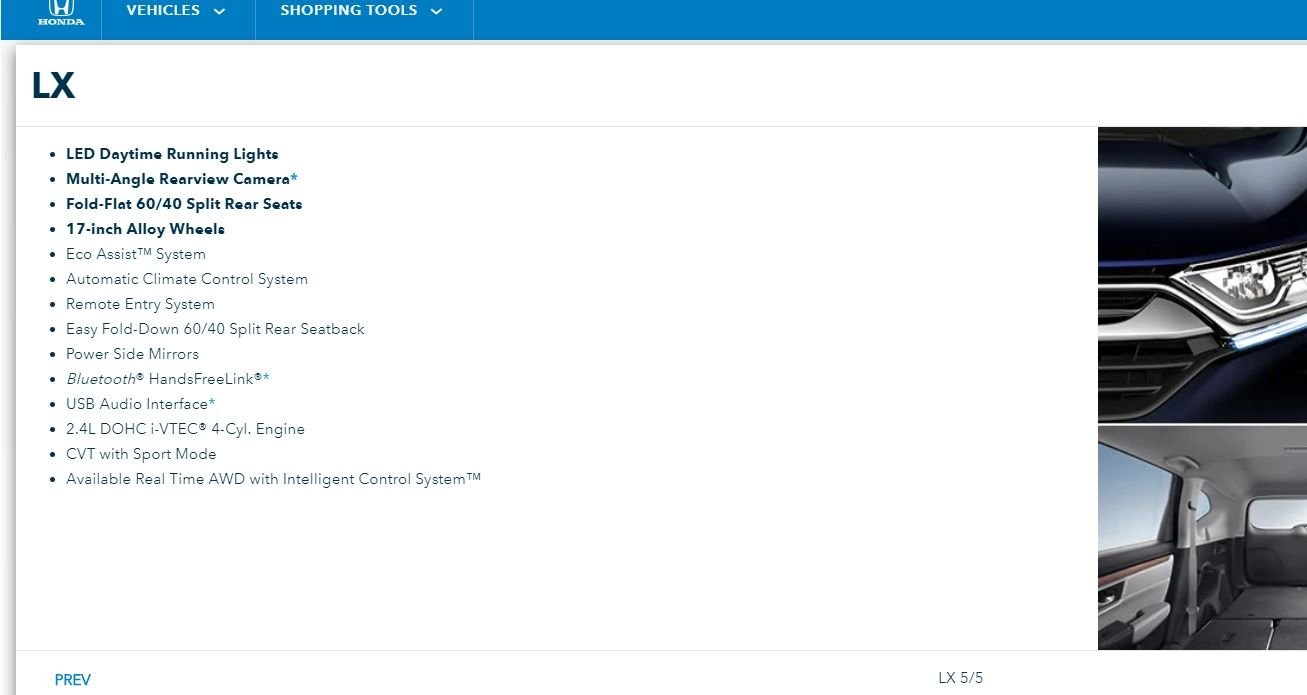Select 'Easy Fold-Down 60/40 Split Rear Seatback'
The image size is (1307, 695).
215,329
